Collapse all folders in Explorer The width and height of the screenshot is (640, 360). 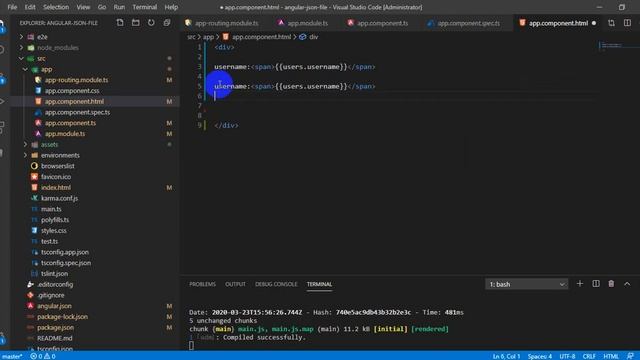tap(167, 23)
